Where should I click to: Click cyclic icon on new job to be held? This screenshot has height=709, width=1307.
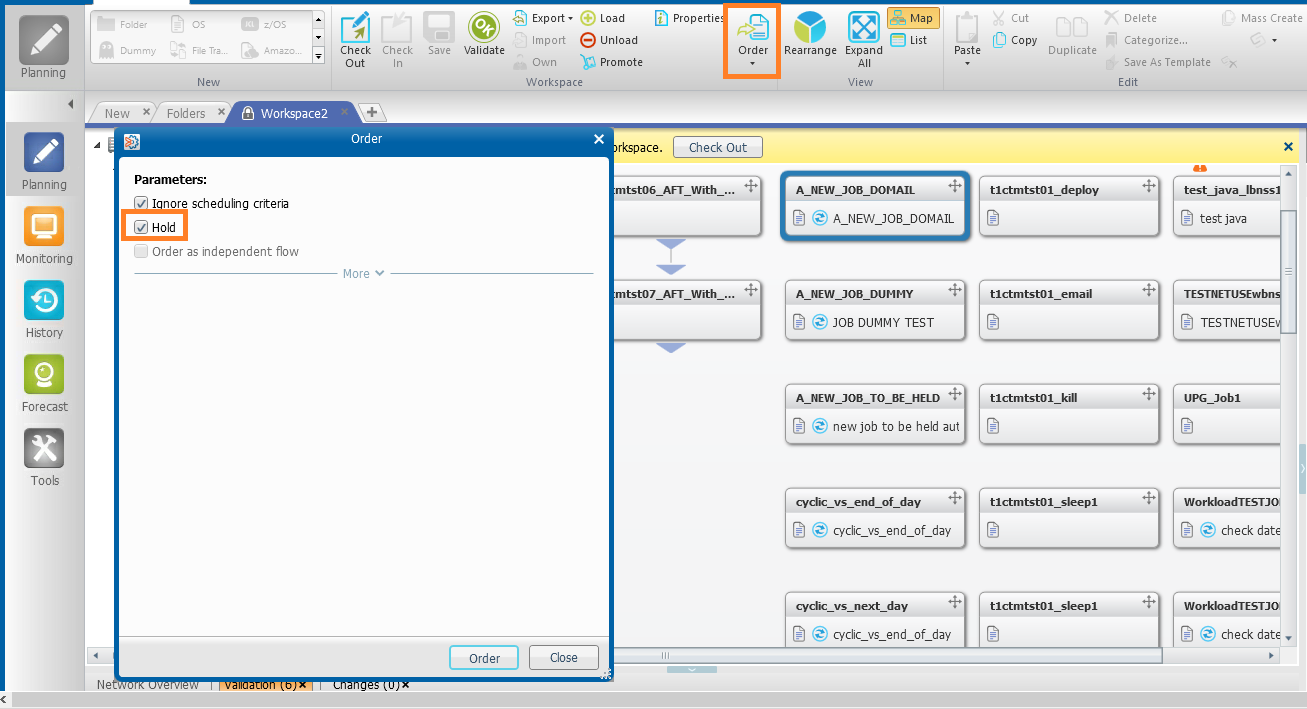click(x=819, y=426)
